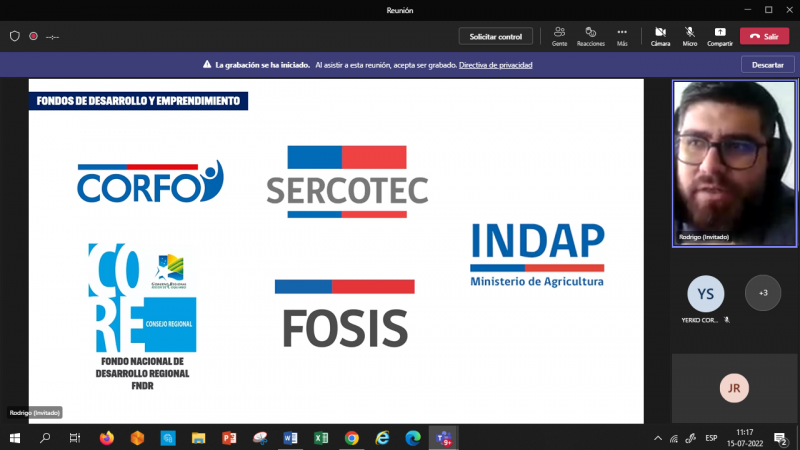Select Rodrigo's video thumbnail
Screen dimensions: 800x450
[x=734, y=163]
